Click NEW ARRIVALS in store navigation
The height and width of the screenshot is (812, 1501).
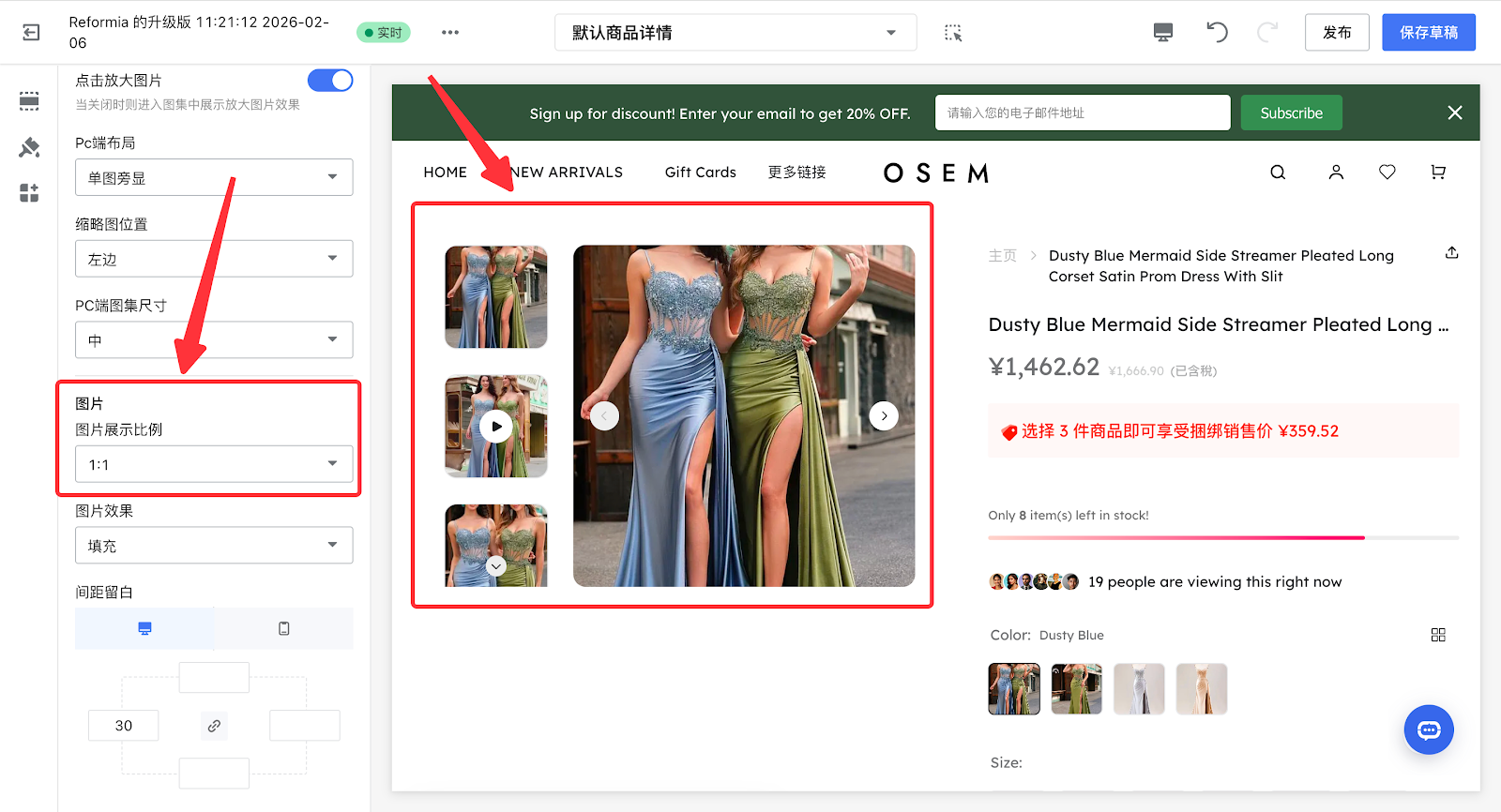(567, 173)
